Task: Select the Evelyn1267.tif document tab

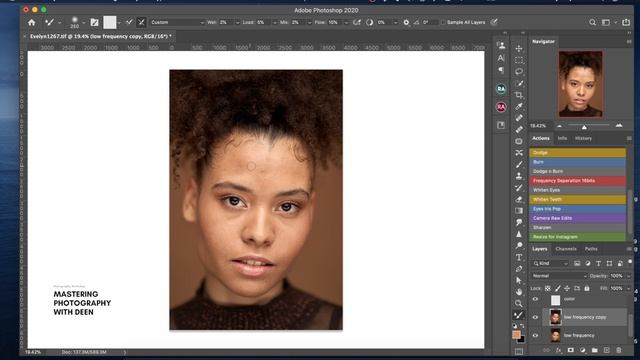Action: [100, 36]
